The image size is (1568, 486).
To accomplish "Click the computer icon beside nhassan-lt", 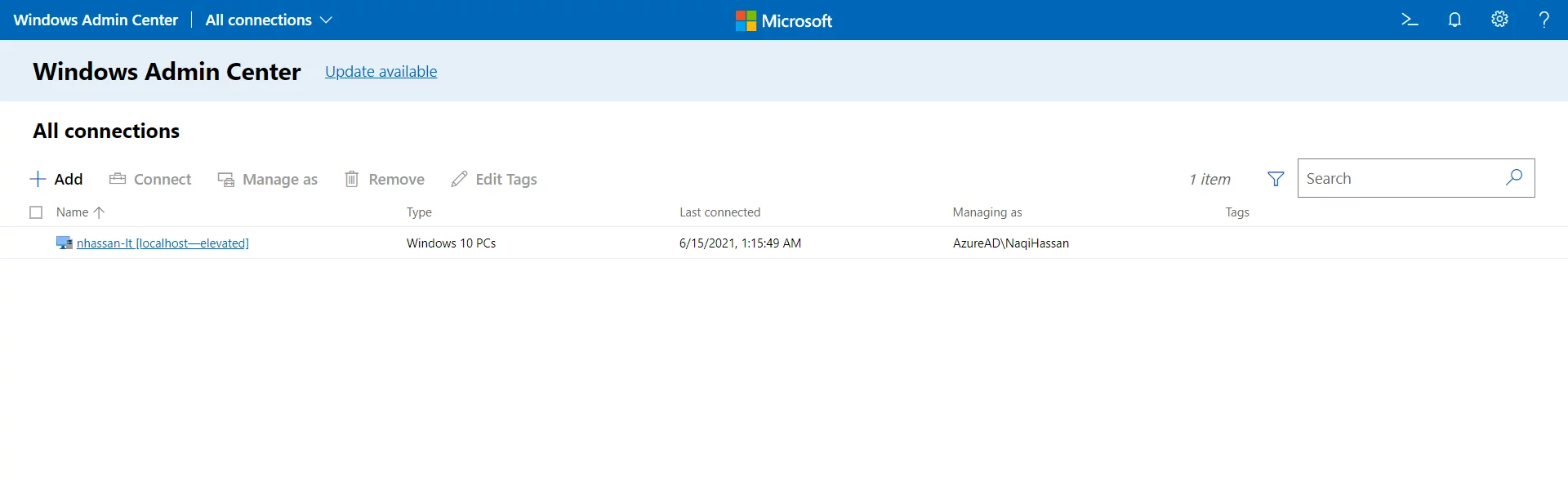I will click(x=65, y=243).
